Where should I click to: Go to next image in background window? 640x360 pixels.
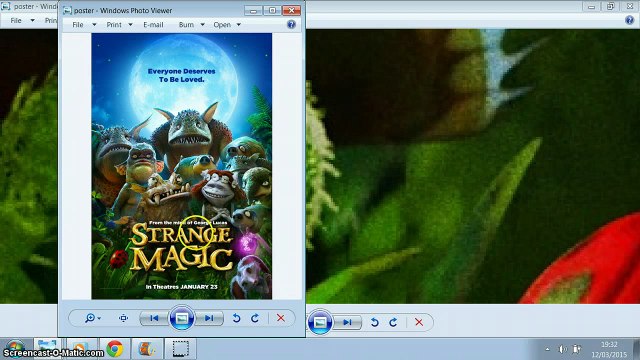(x=347, y=322)
